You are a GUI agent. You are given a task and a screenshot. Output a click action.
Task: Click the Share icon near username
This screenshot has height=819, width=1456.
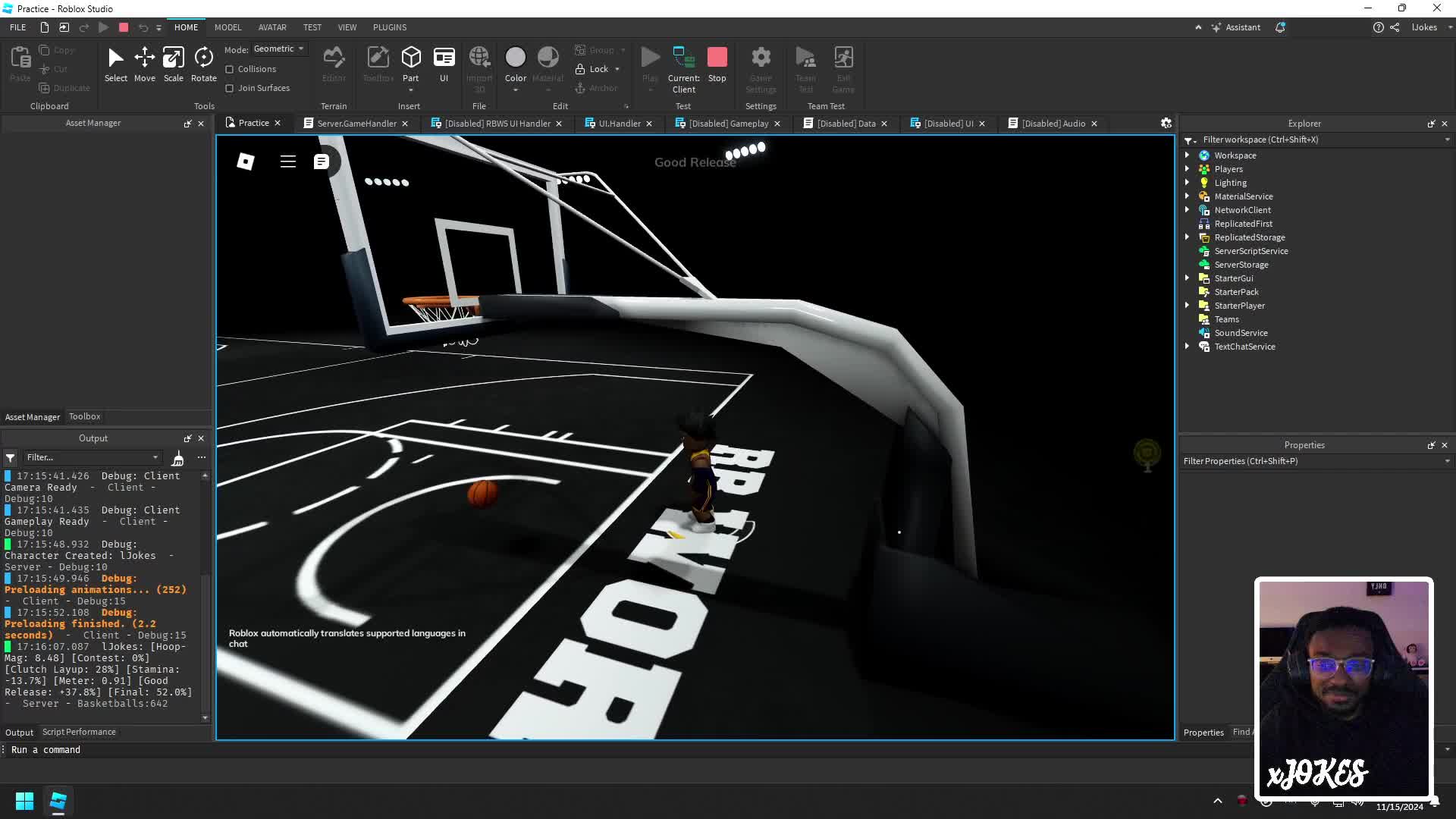1395,27
